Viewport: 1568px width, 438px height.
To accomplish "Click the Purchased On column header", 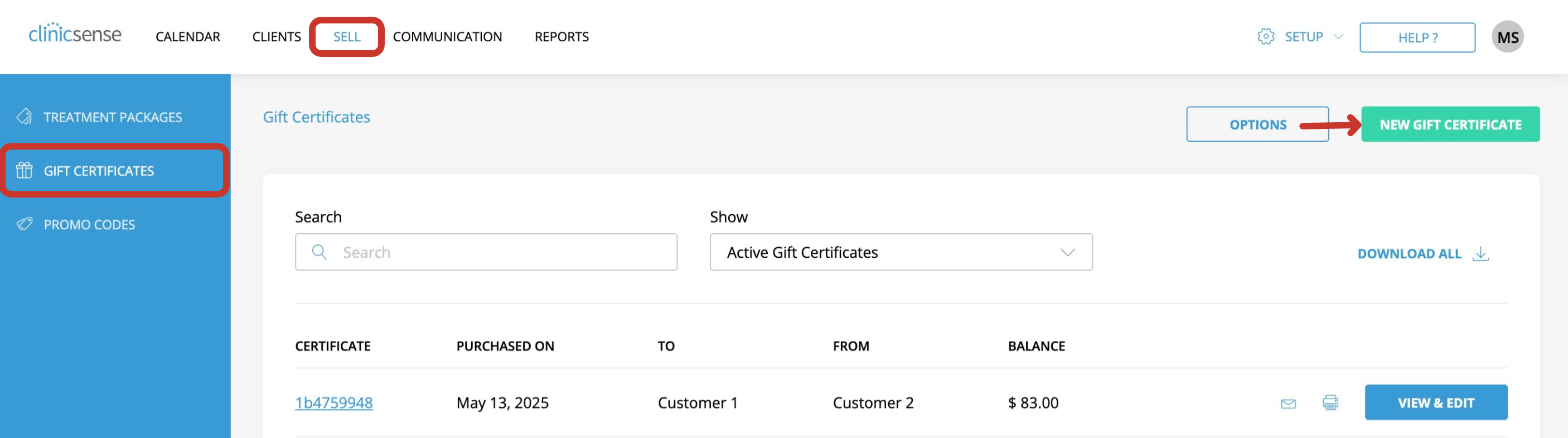I will [x=505, y=346].
